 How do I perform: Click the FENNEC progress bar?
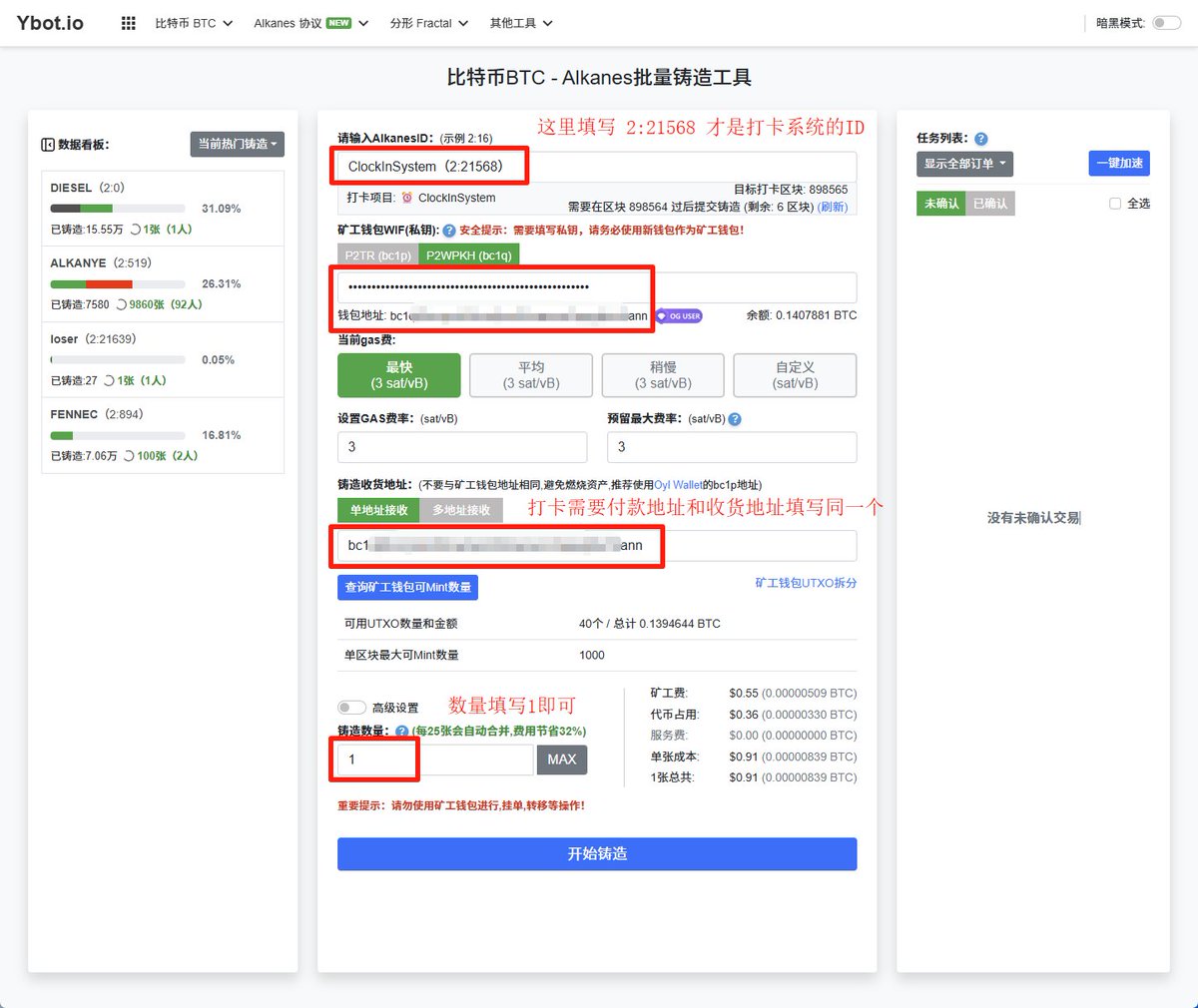[x=118, y=435]
